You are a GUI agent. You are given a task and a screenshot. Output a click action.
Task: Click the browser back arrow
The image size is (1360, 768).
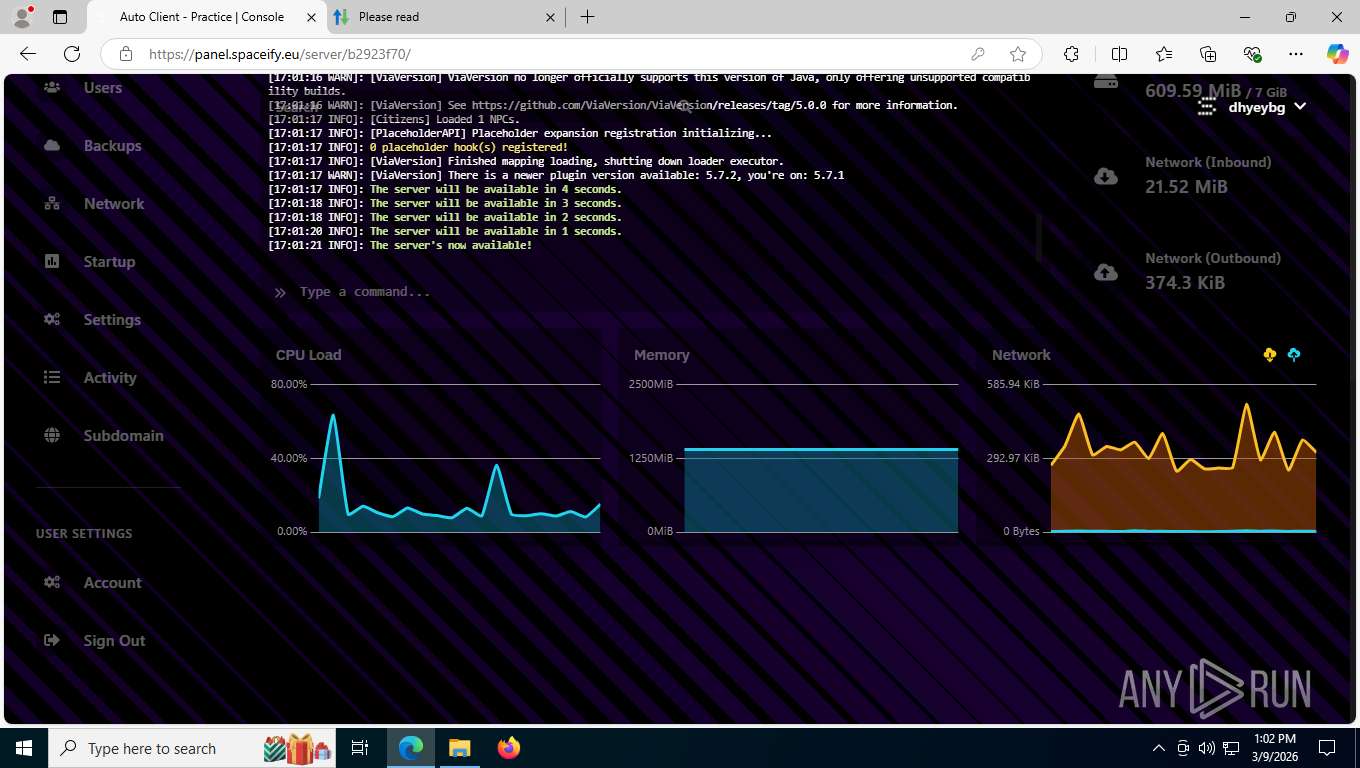28,54
